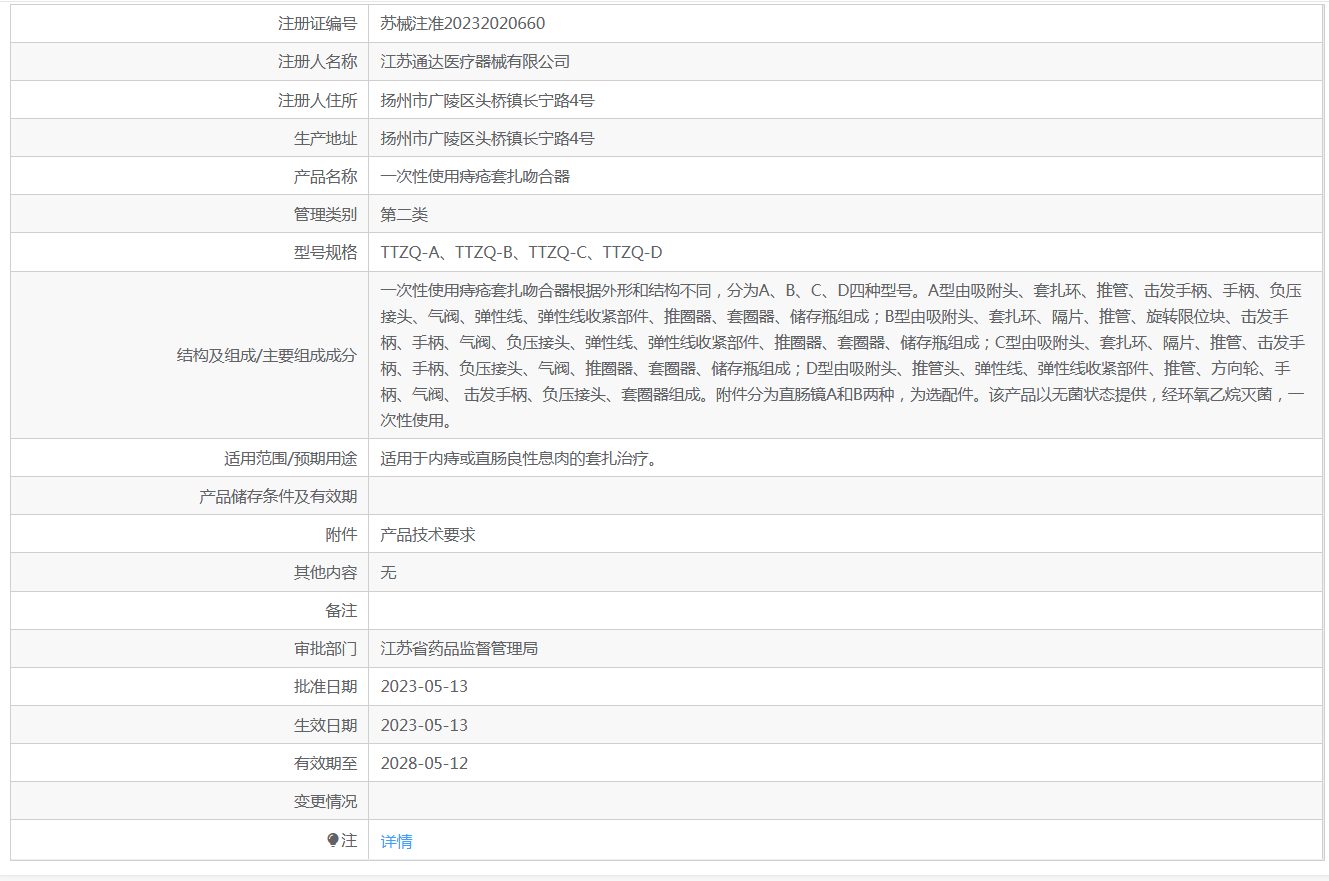Select registration number 苏械注准20232020660
Viewport: 1329px width, 881px height.
coord(463,23)
